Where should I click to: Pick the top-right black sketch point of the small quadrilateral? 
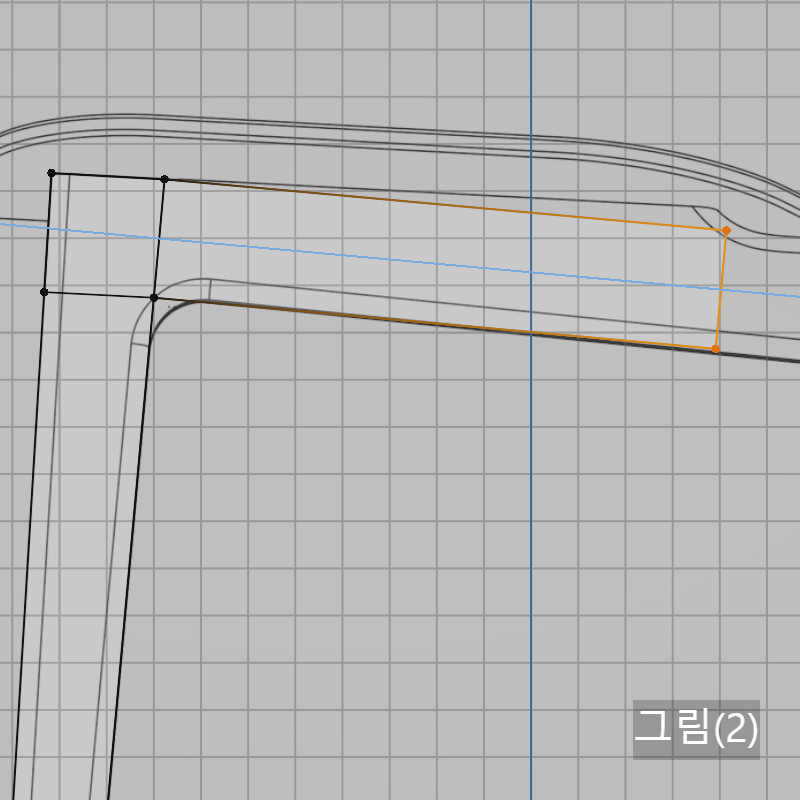164,179
